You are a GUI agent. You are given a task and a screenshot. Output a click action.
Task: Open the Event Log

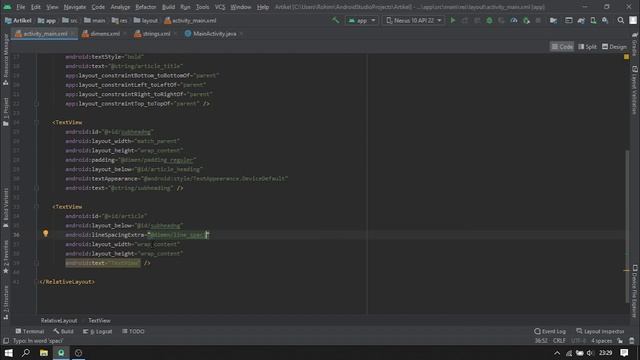[550, 331]
